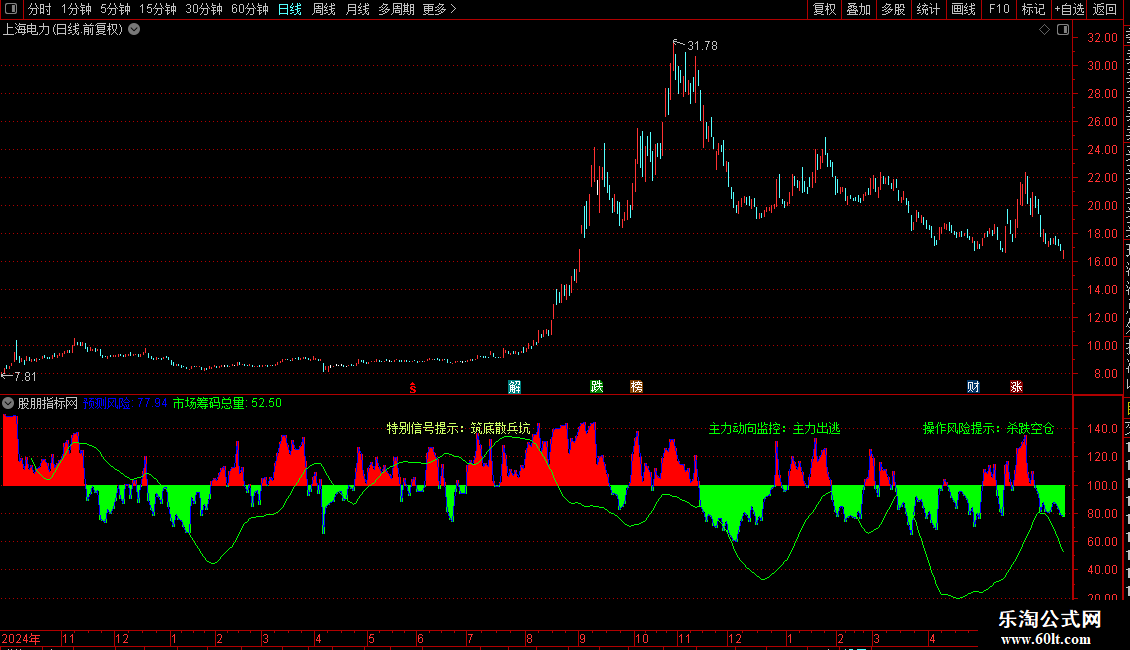The height and width of the screenshot is (650, 1130).
Task: Click the 上海电力(日线.前复权) title
Action: point(63,30)
